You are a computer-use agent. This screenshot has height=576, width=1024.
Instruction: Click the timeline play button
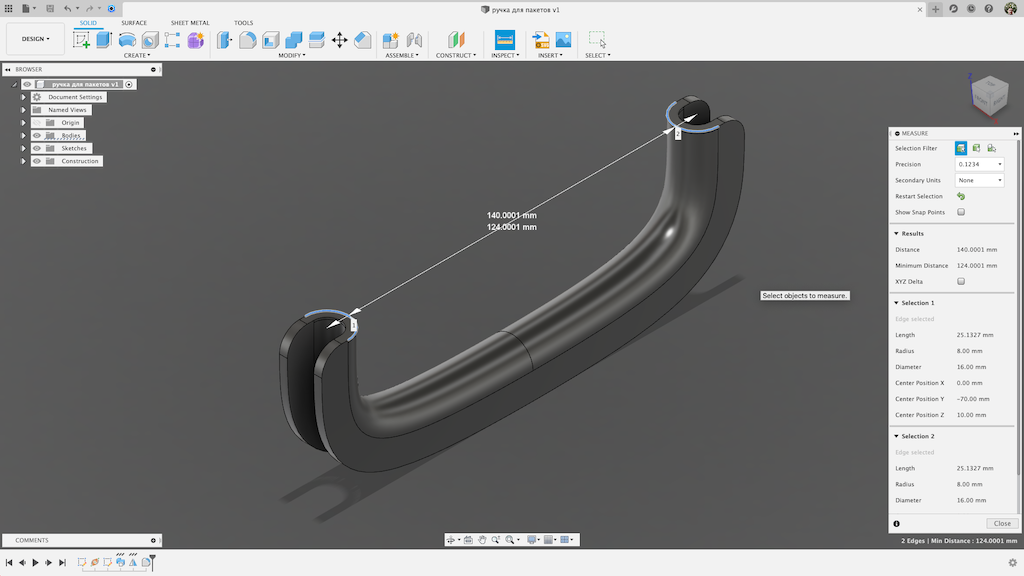coord(35,562)
